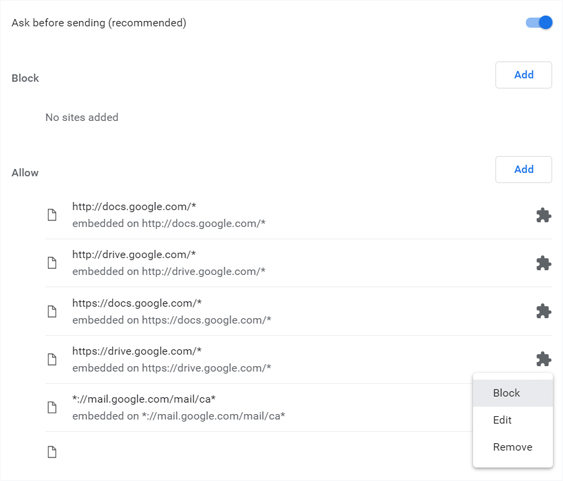Click page icon beside http://drive.google.com entry

pos(52,263)
